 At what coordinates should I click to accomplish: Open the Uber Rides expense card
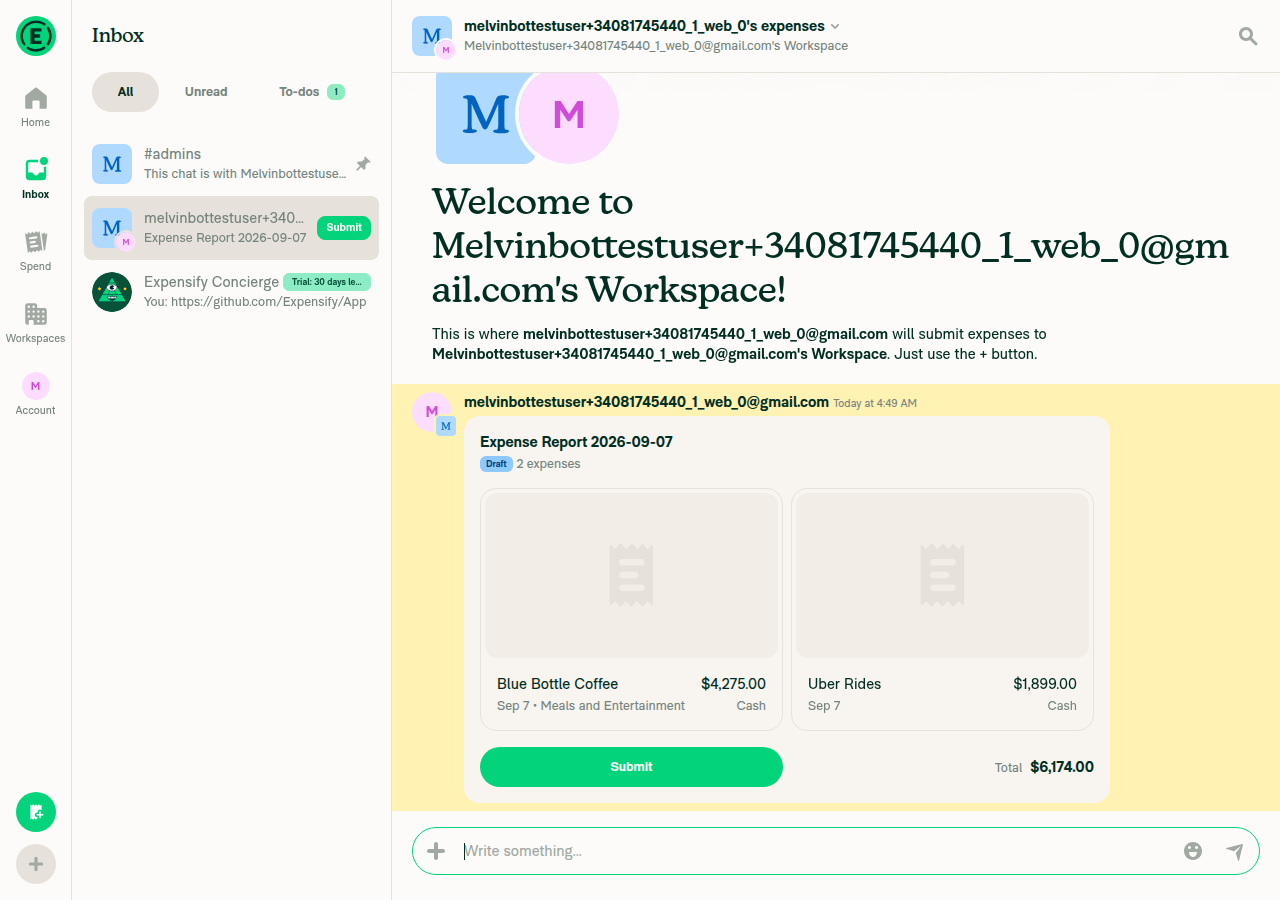click(942, 609)
